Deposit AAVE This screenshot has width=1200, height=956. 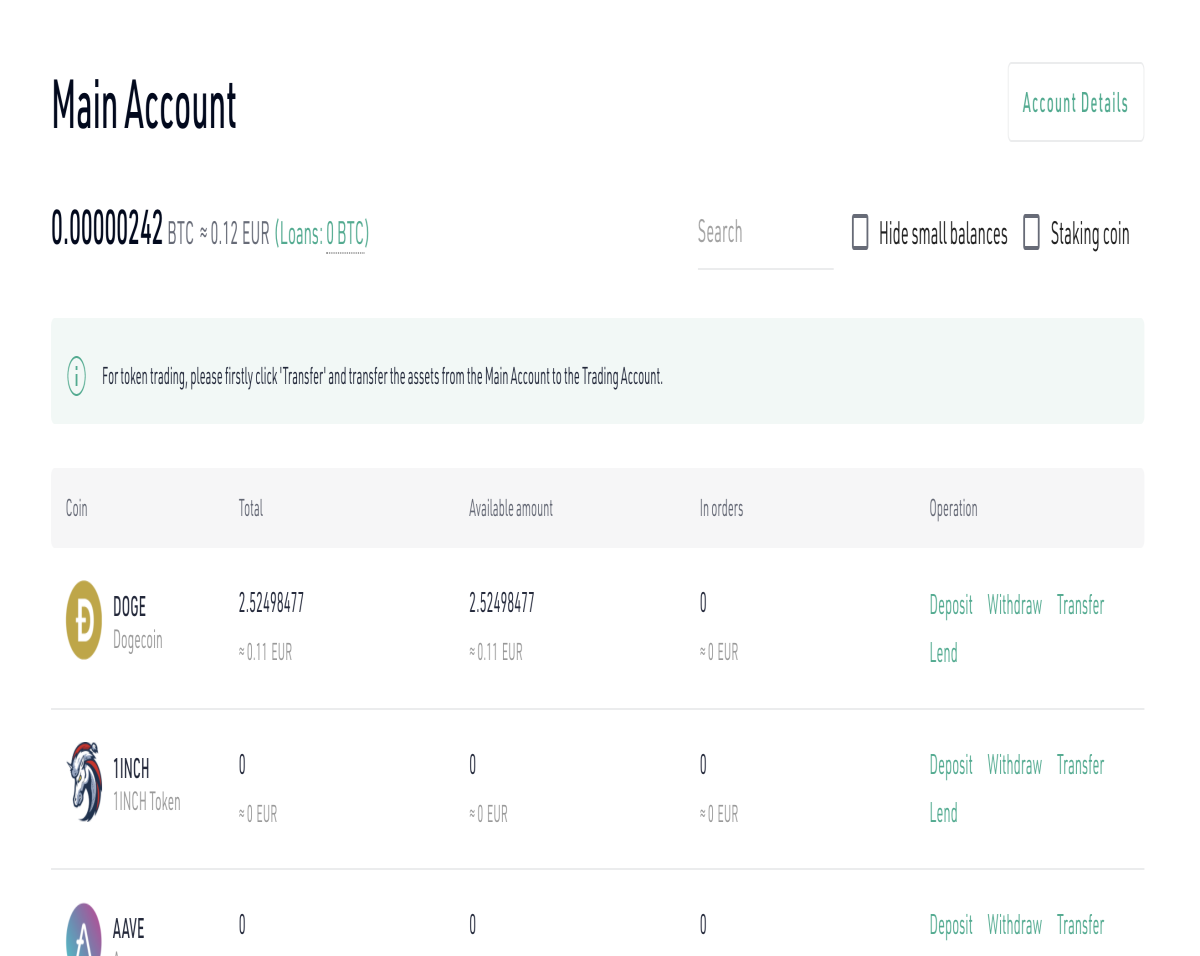(950, 925)
